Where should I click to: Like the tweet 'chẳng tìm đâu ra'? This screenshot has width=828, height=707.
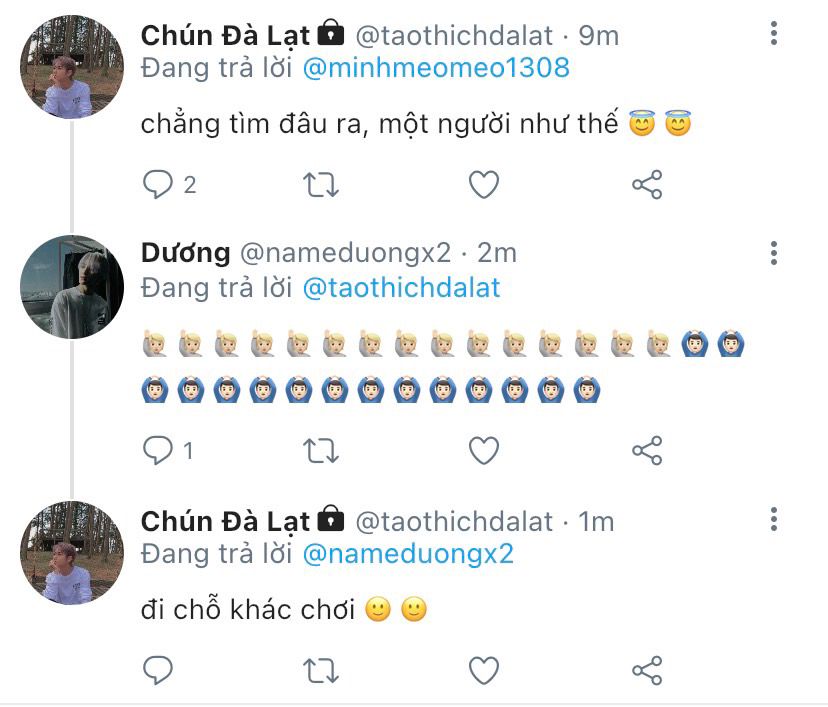click(484, 184)
